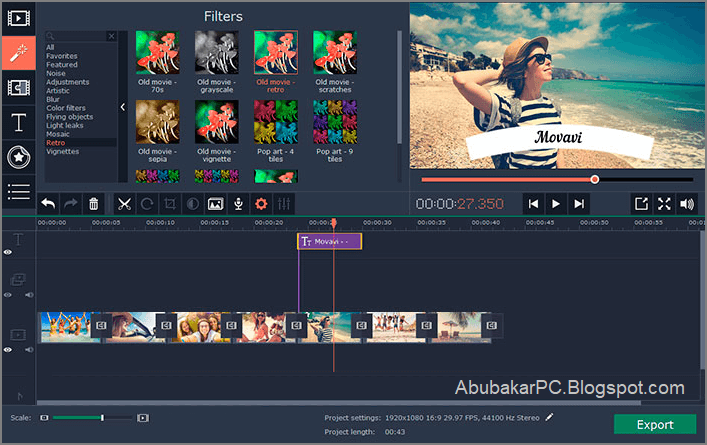Choose Old movie - scratches filter
Screen dimensions: 707x445
(335, 52)
